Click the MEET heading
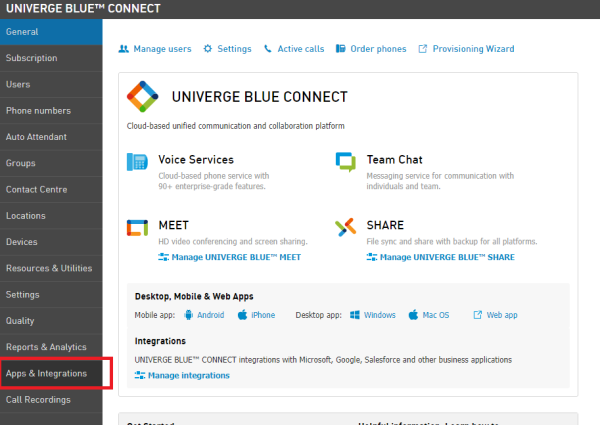The image size is (600, 425). pos(174,225)
